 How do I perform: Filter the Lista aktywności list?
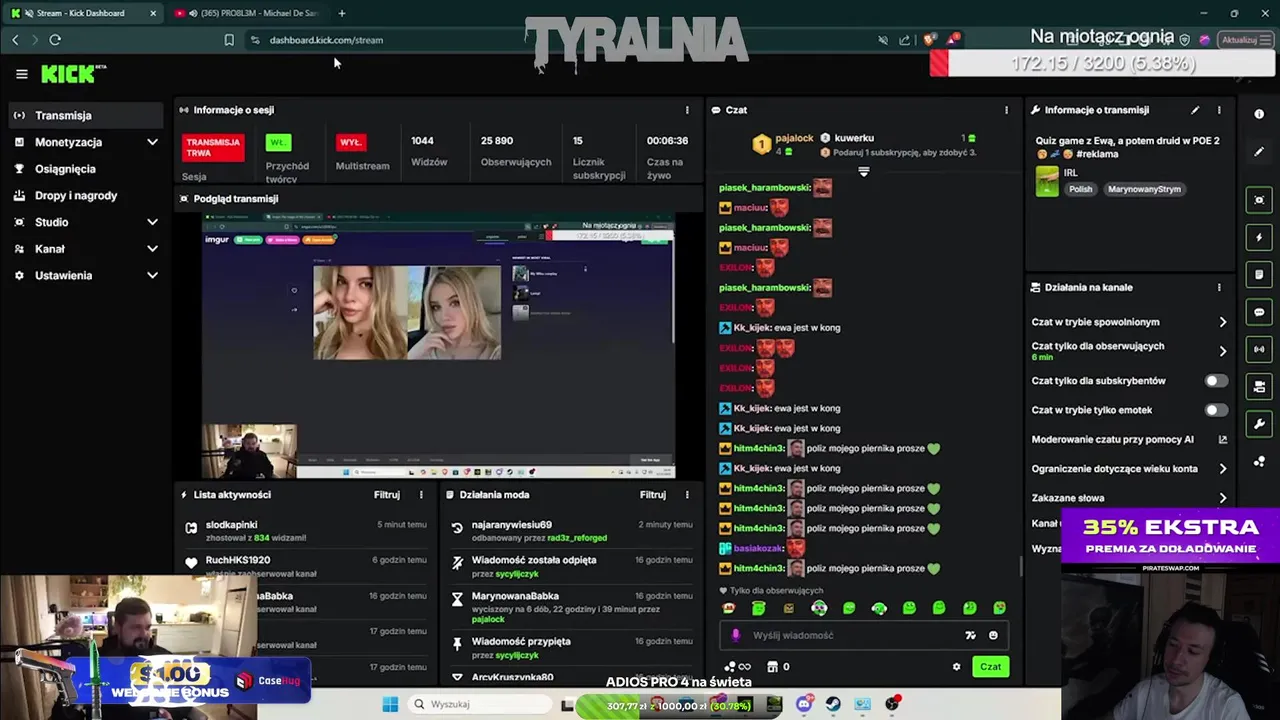click(387, 495)
